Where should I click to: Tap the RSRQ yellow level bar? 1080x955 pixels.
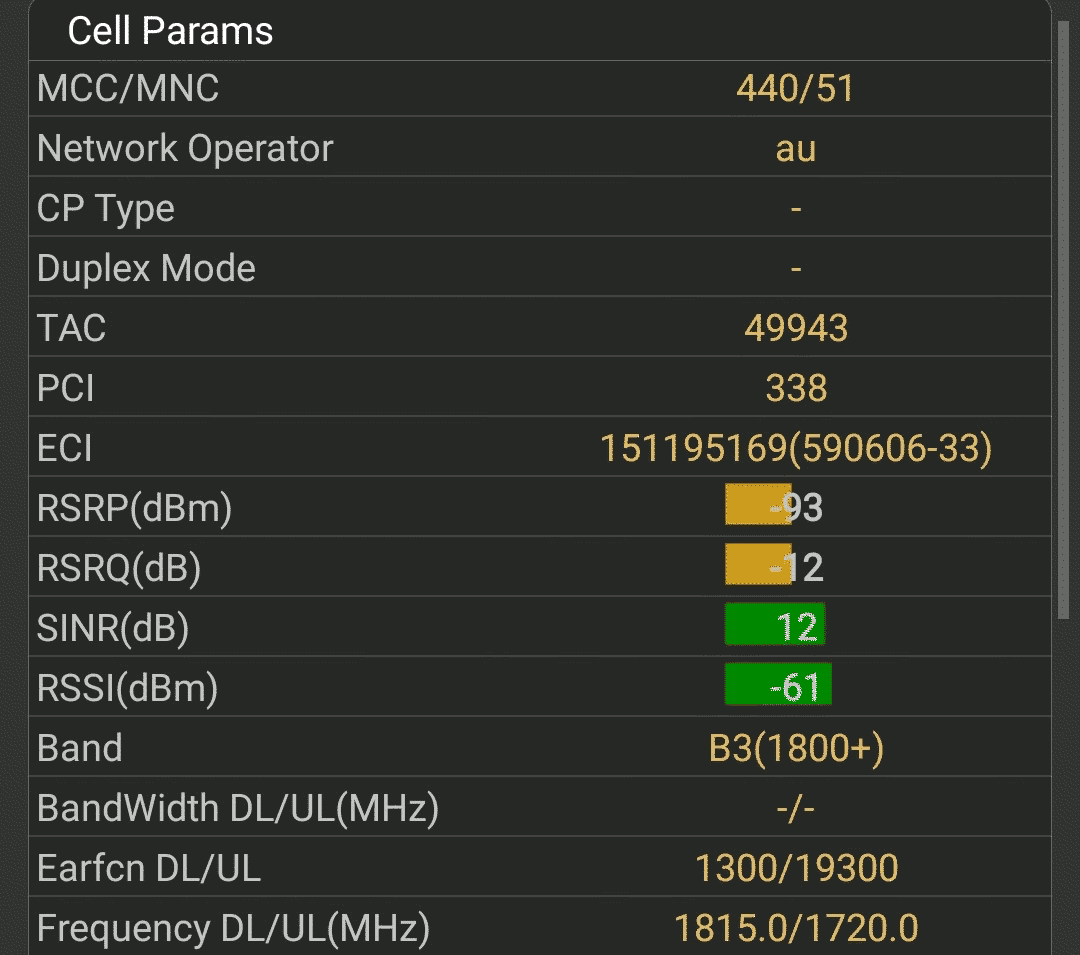757,565
